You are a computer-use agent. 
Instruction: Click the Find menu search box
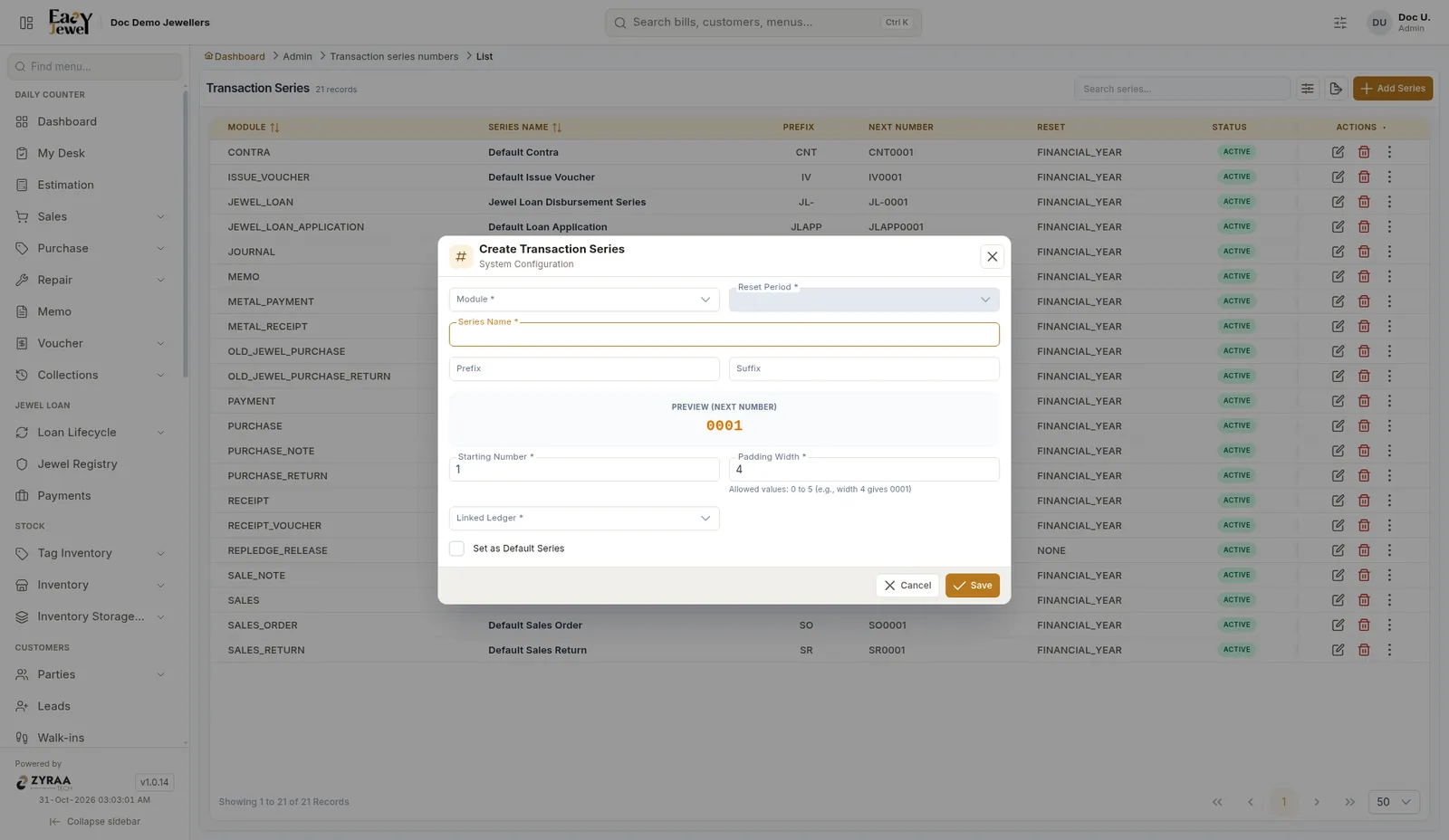click(x=95, y=66)
